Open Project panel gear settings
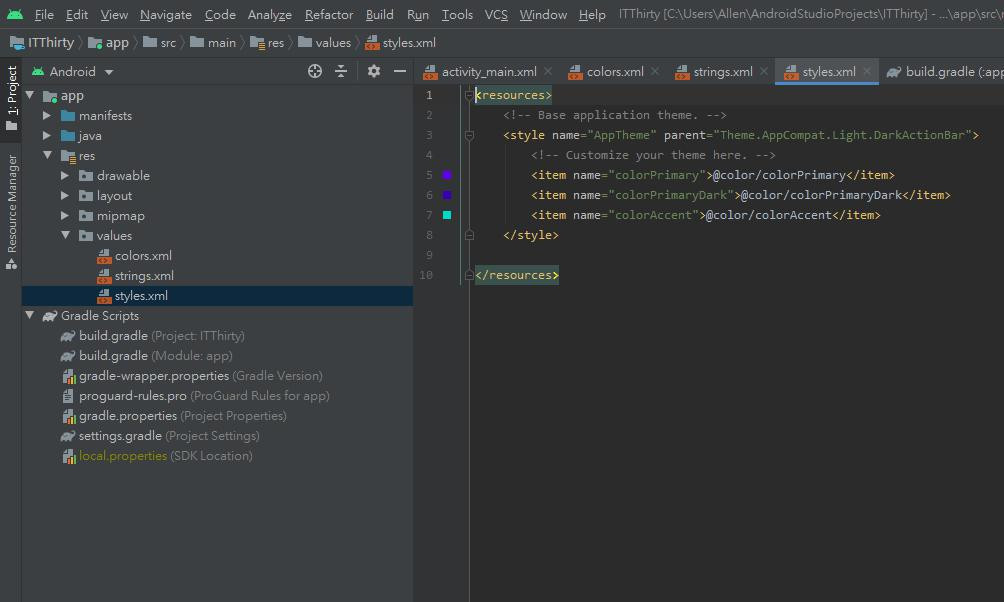1004x602 pixels. point(374,71)
